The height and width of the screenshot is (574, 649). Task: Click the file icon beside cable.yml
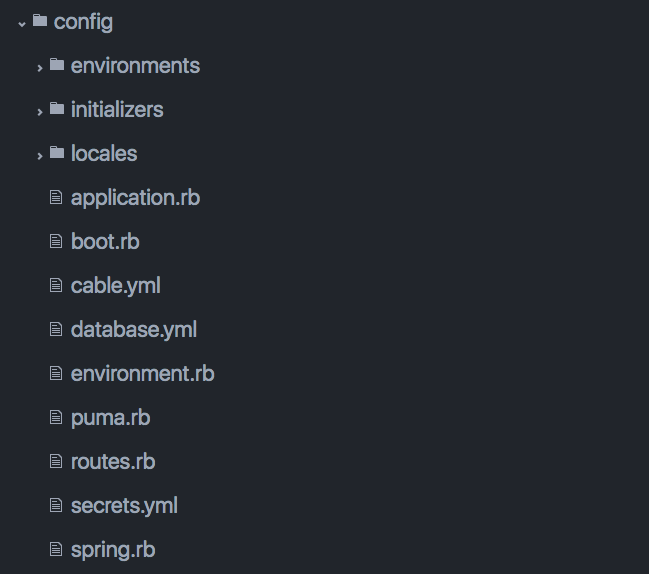coord(56,285)
